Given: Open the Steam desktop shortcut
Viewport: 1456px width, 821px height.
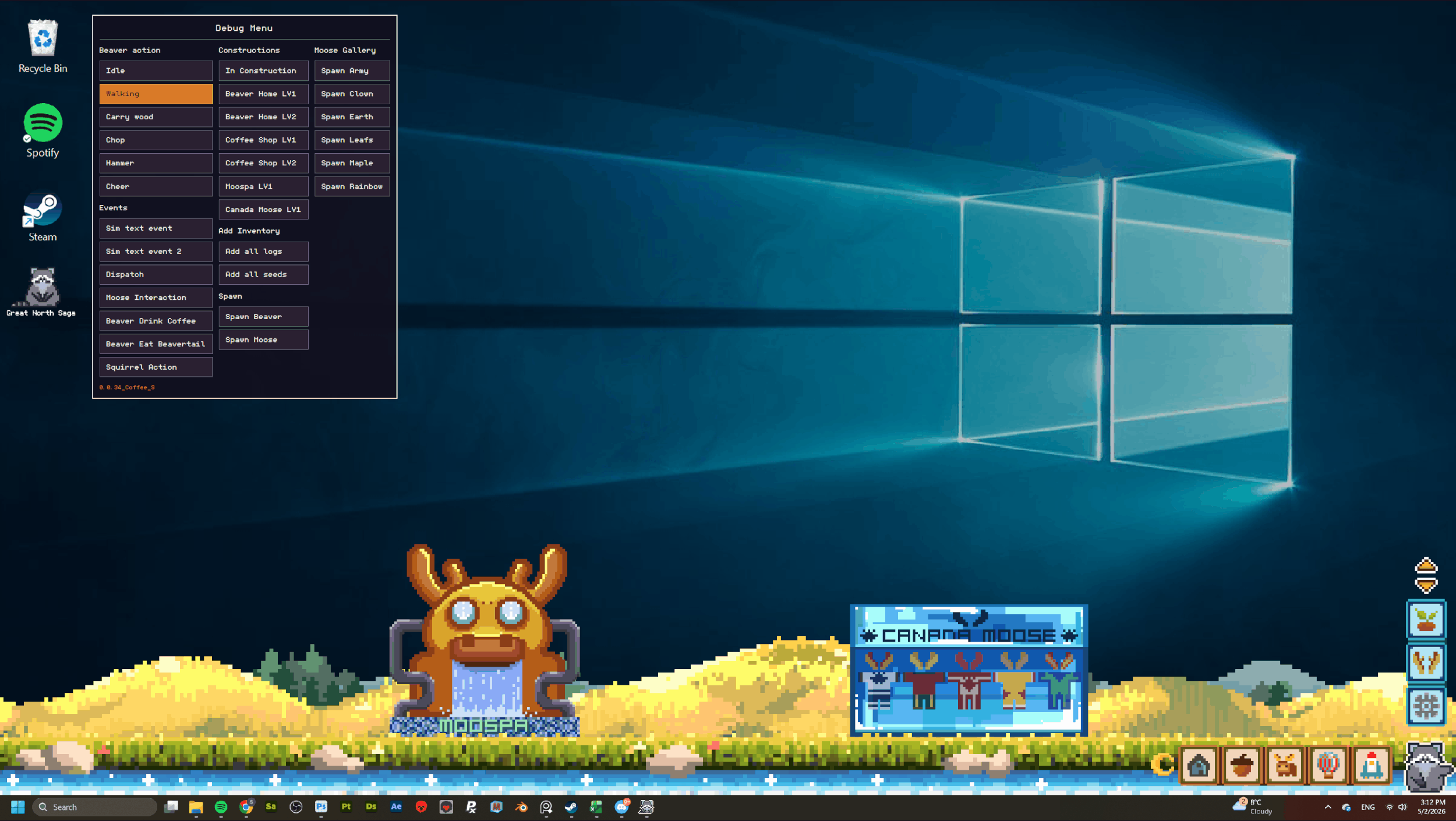Looking at the screenshot, I should pos(43,218).
